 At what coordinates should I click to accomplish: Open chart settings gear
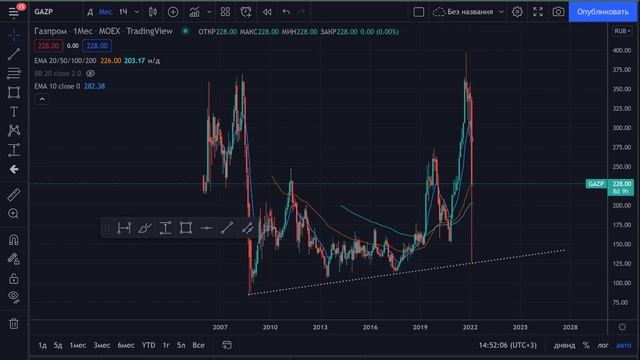point(517,12)
